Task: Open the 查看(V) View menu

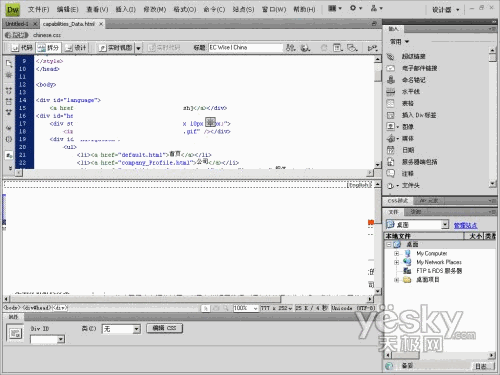Action: (x=97, y=9)
